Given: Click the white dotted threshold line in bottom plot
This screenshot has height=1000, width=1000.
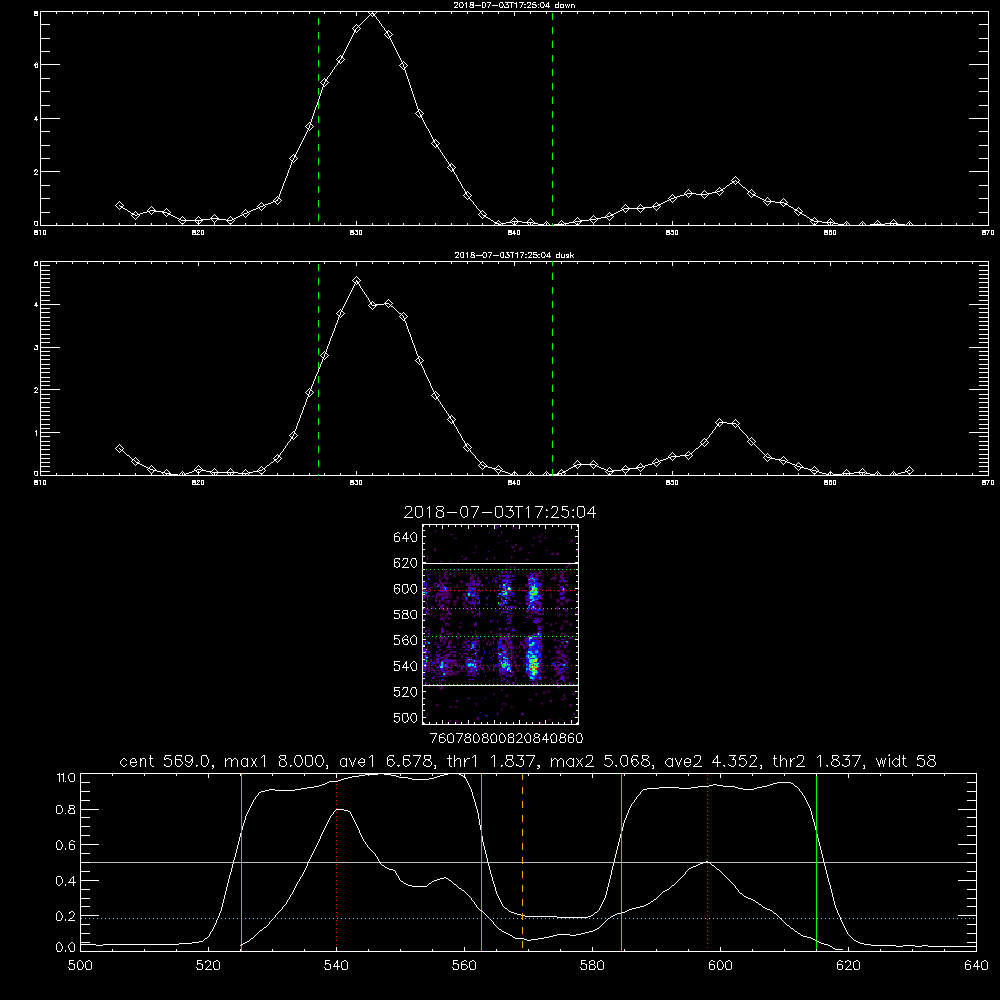Looking at the screenshot, I should 528,918.
